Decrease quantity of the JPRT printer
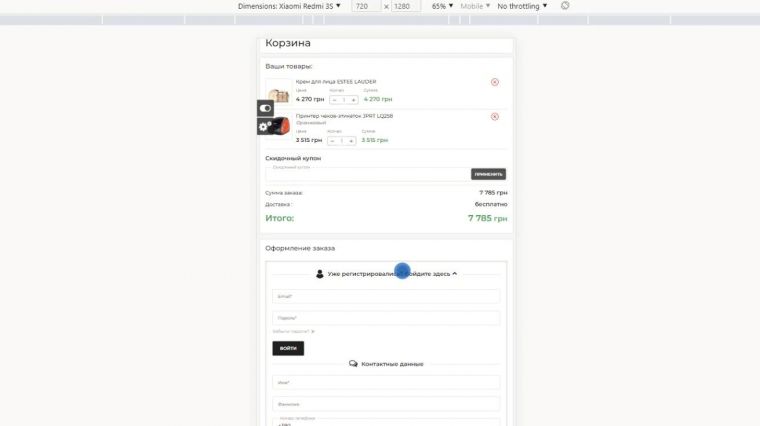 point(333,141)
